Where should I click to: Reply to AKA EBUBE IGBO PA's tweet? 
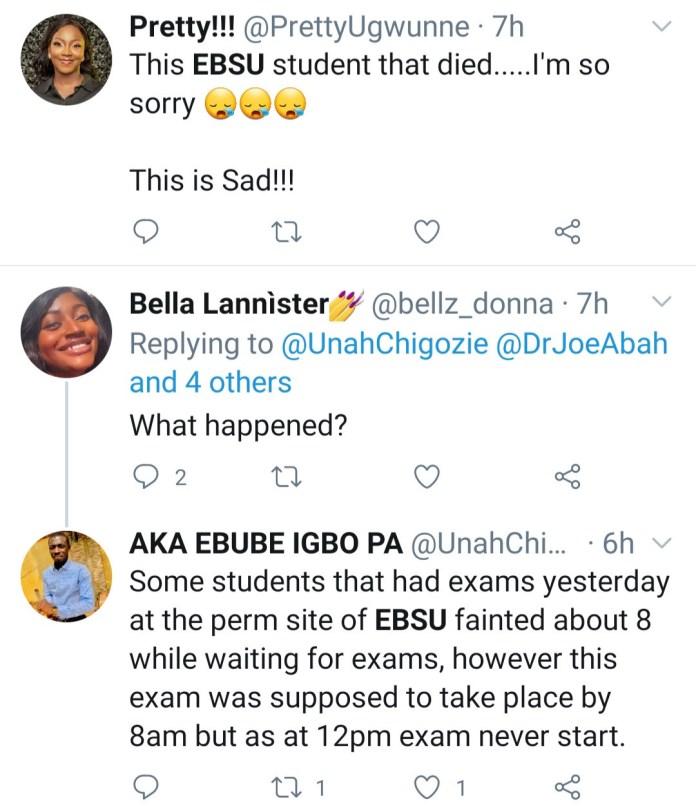click(147, 785)
